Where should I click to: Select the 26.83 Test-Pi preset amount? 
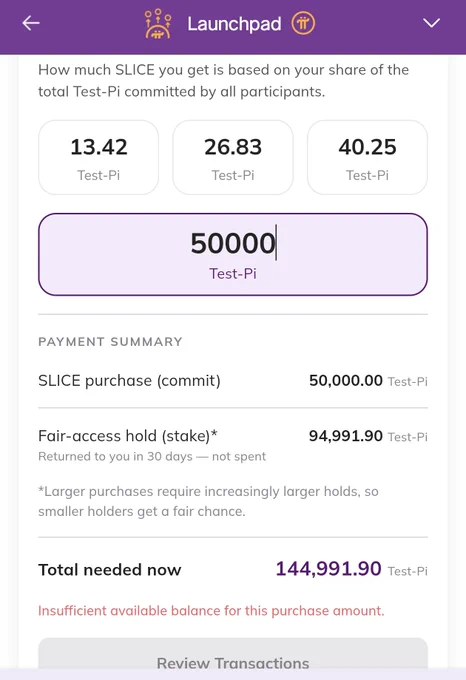(233, 157)
